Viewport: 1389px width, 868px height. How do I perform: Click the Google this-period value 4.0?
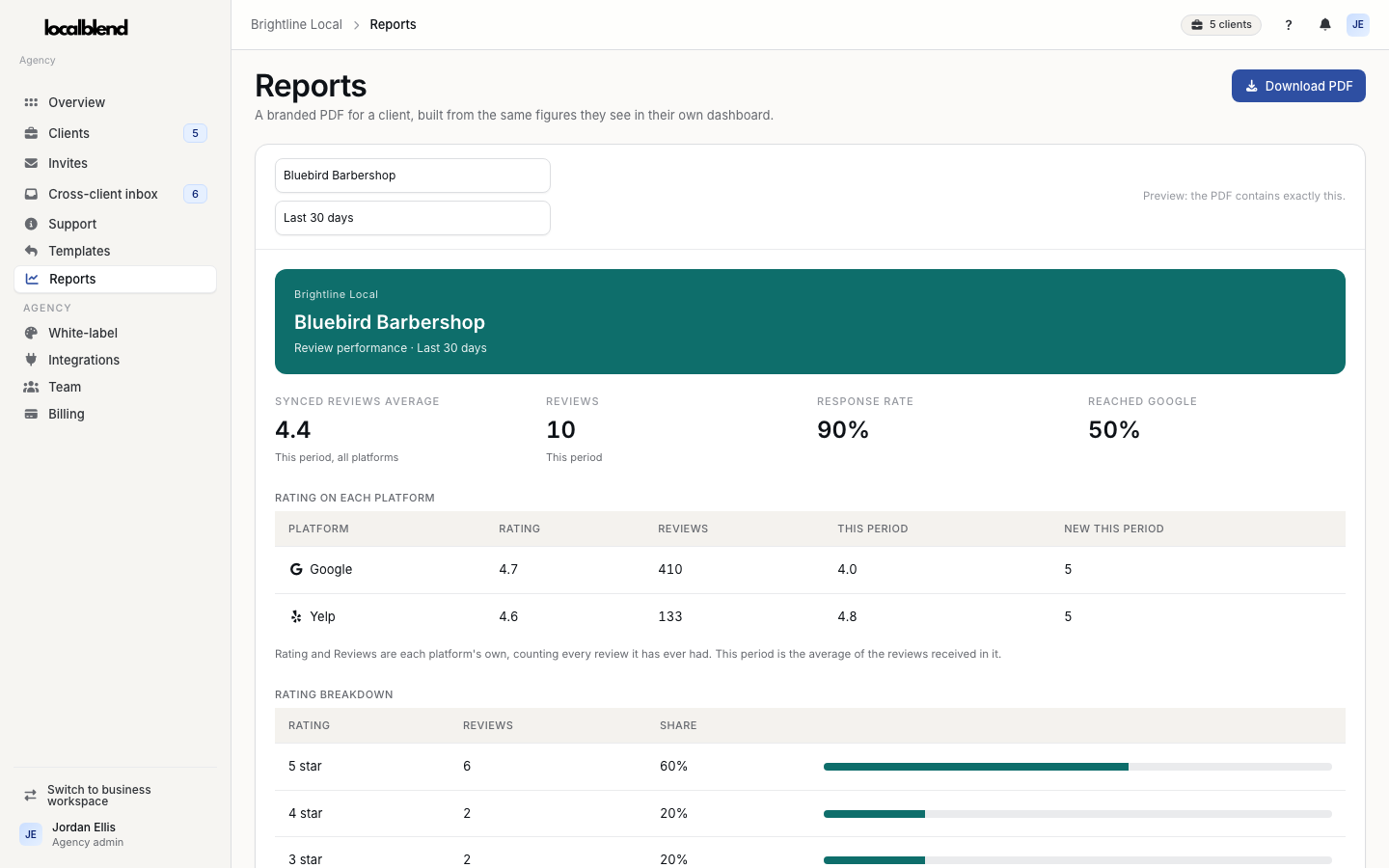(847, 569)
